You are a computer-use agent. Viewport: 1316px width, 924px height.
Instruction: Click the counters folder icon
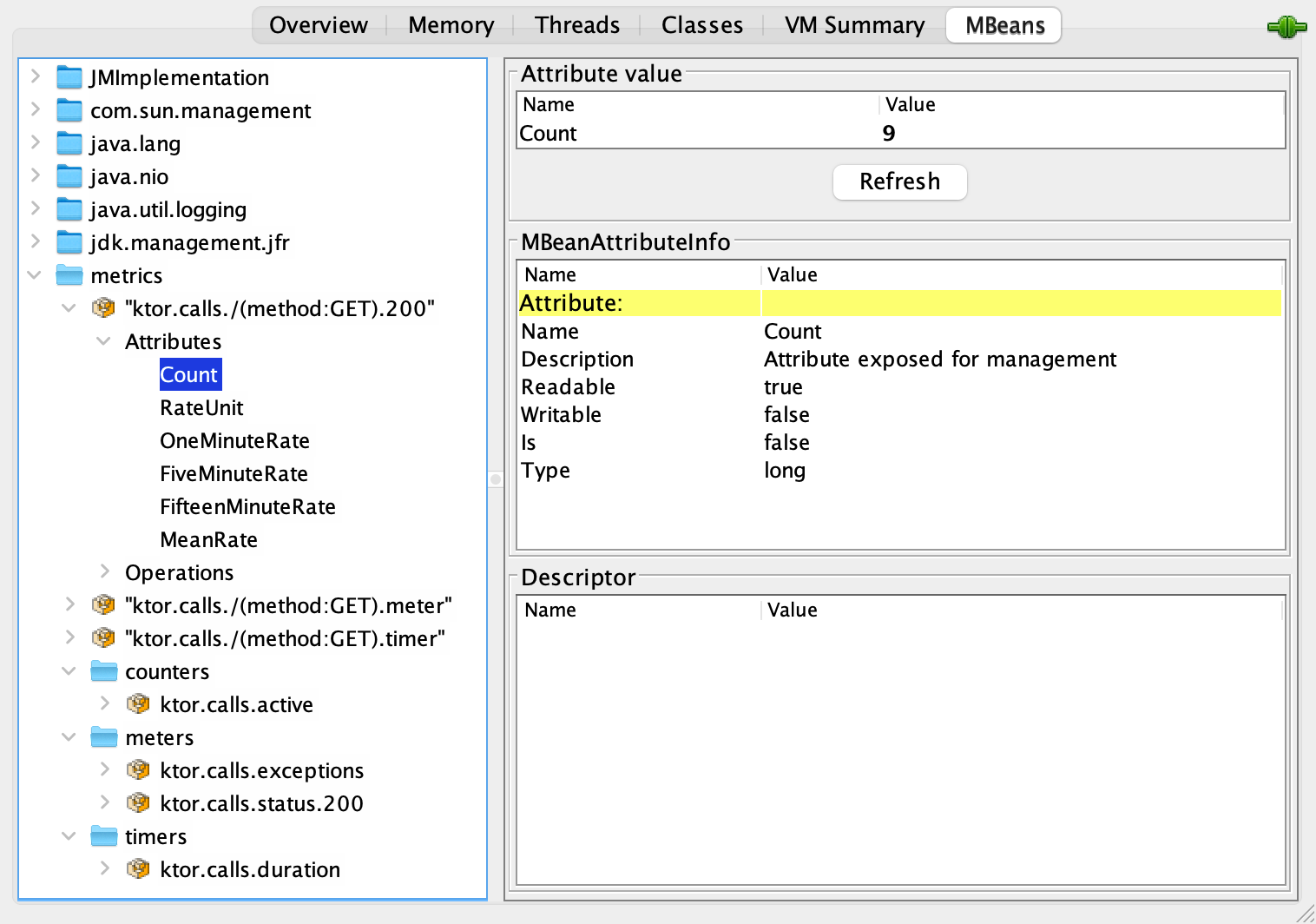pos(103,670)
